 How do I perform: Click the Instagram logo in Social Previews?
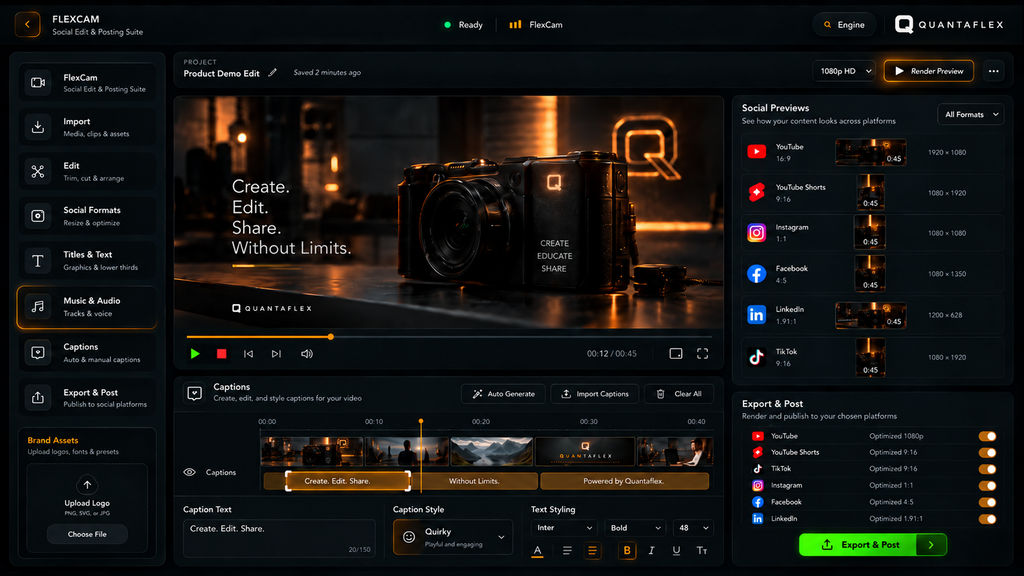click(x=756, y=232)
